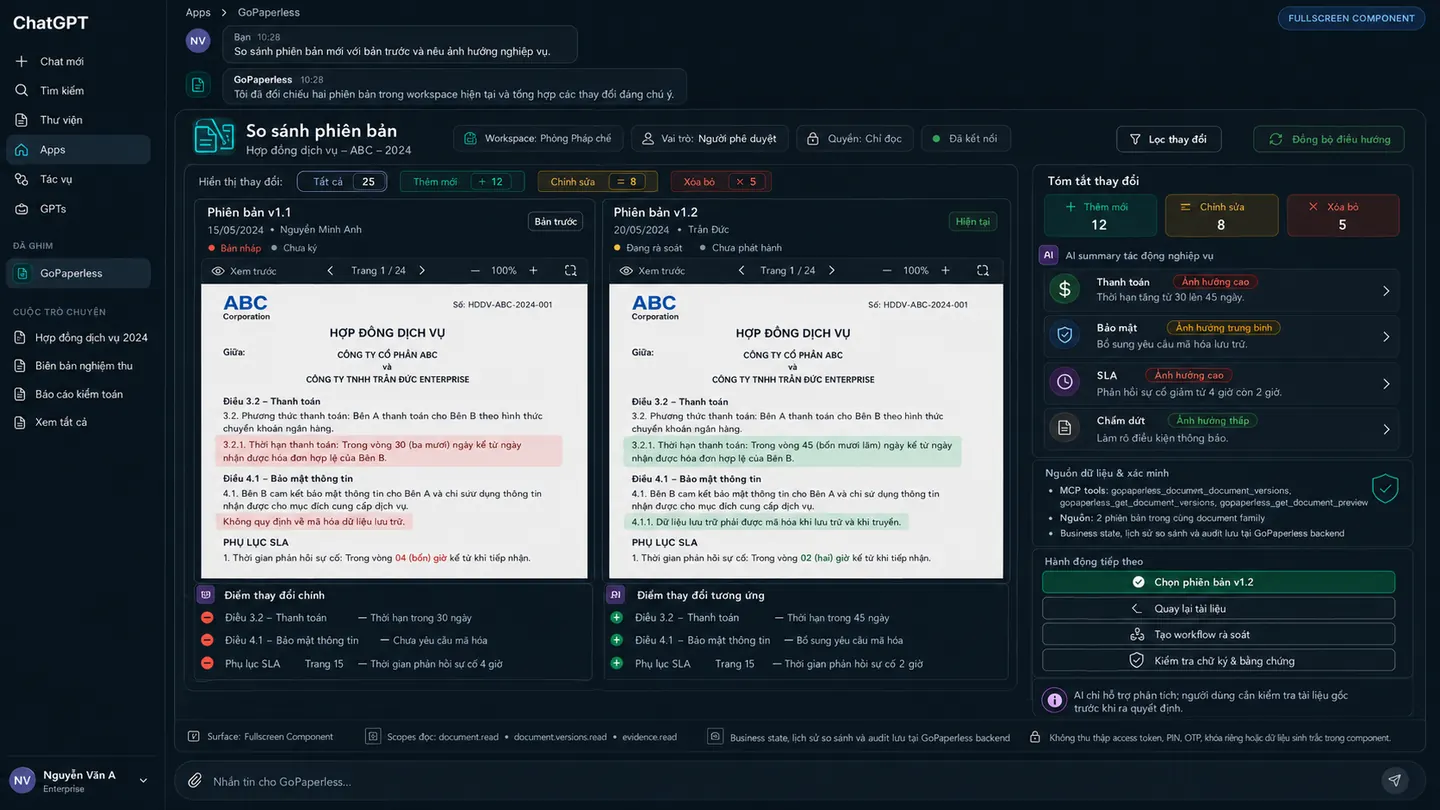Open the Lọc thay đổi filter menu
Image resolution: width=1440 pixels, height=810 pixels.
coord(1167,139)
